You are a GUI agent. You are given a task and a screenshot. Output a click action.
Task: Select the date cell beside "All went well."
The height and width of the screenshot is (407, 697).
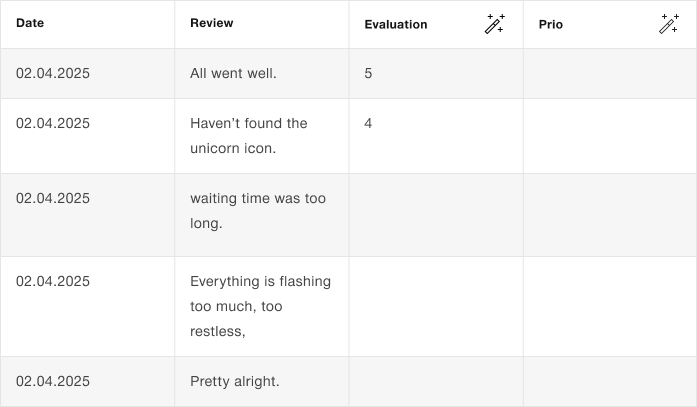(x=53, y=73)
